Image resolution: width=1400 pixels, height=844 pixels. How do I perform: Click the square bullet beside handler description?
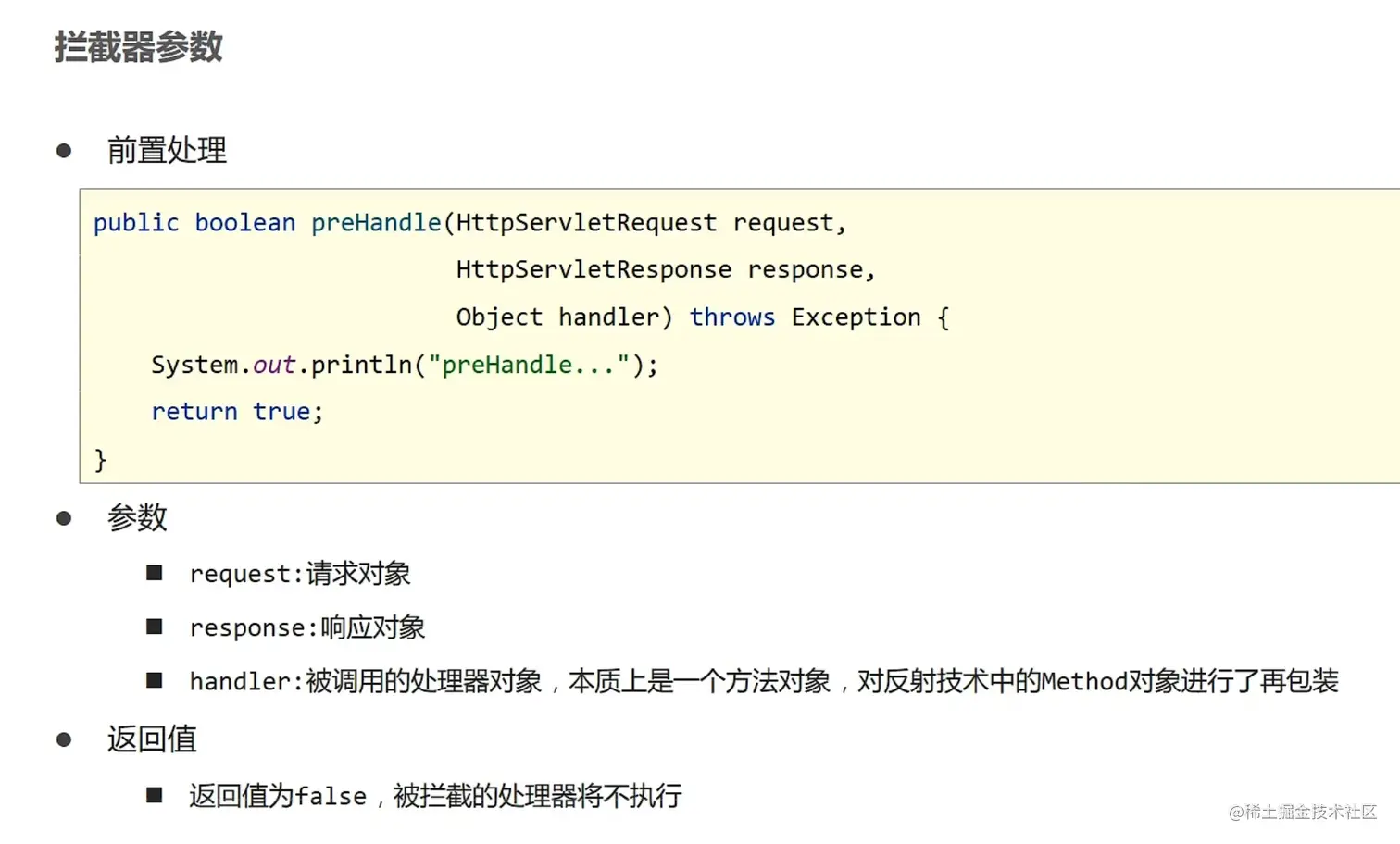tap(155, 680)
